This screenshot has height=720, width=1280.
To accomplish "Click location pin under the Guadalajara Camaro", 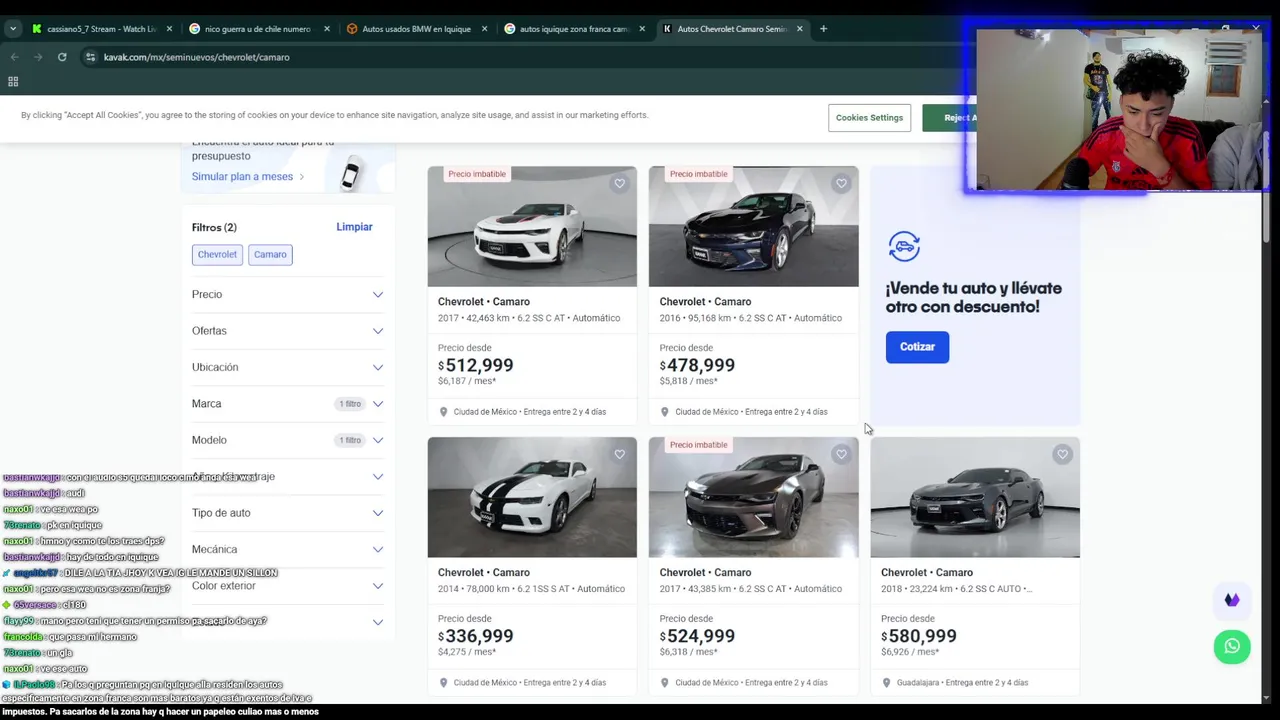I will [x=886, y=683].
